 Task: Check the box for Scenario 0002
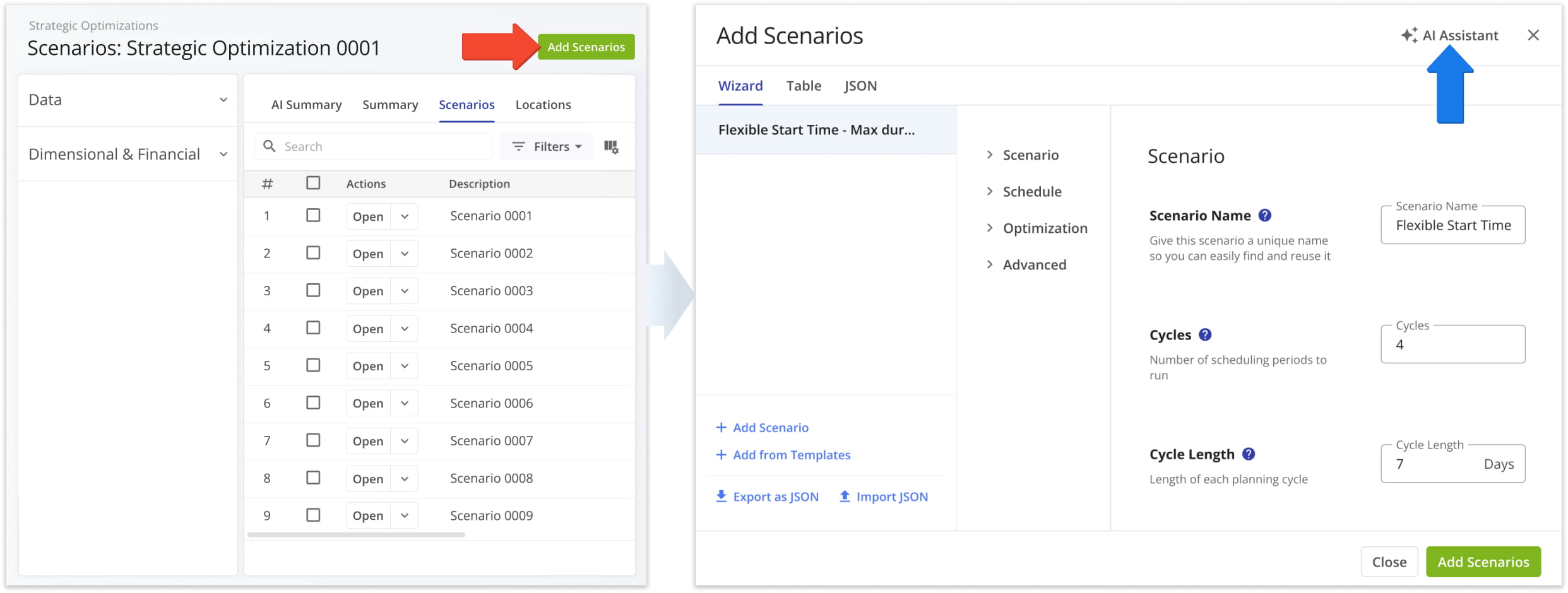(x=313, y=253)
